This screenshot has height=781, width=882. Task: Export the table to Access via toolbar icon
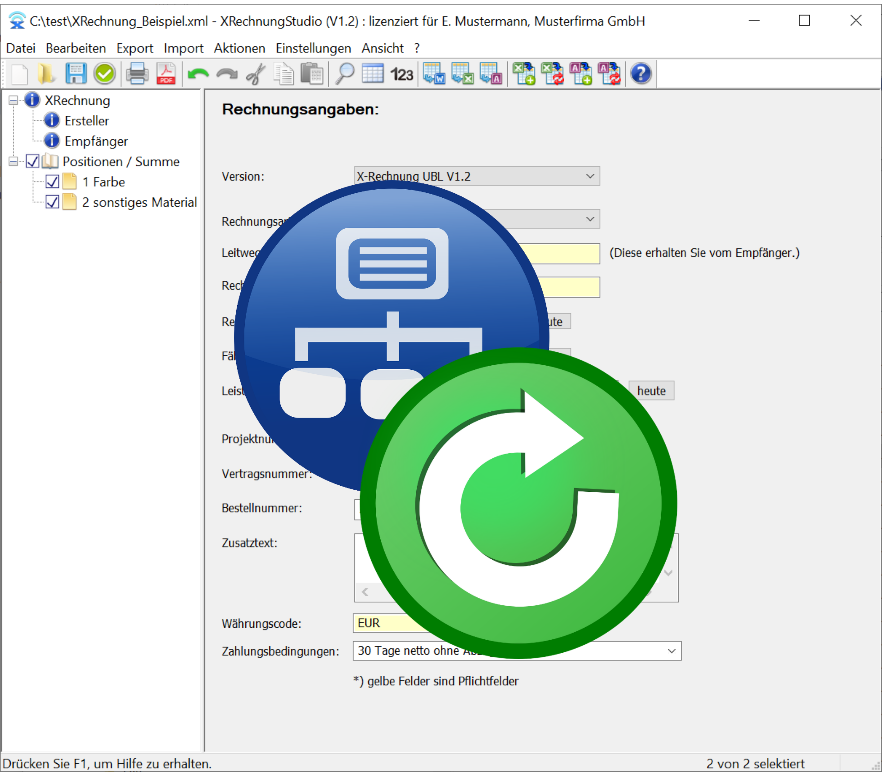pos(490,74)
